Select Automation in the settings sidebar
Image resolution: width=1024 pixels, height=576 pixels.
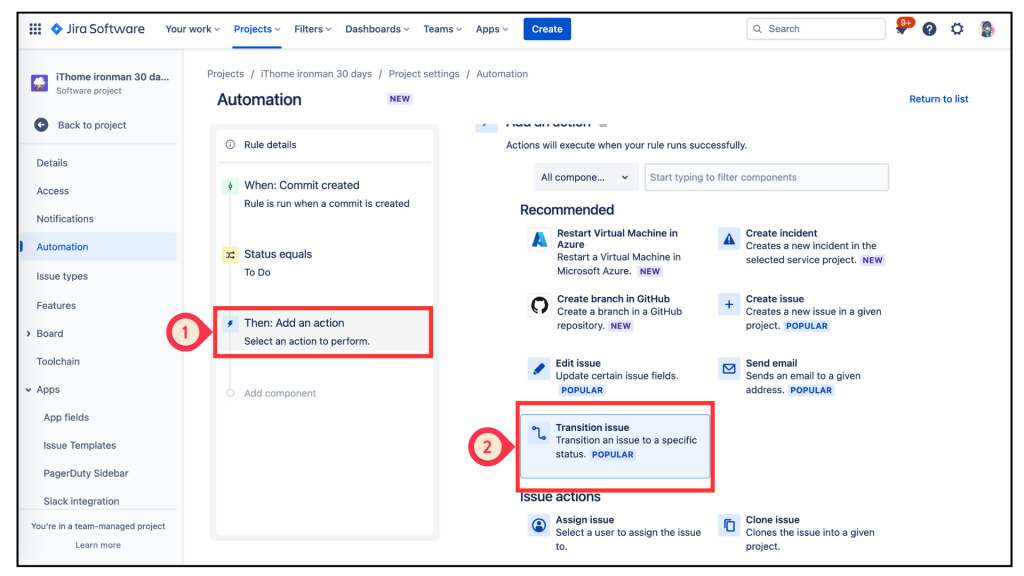point(98,247)
